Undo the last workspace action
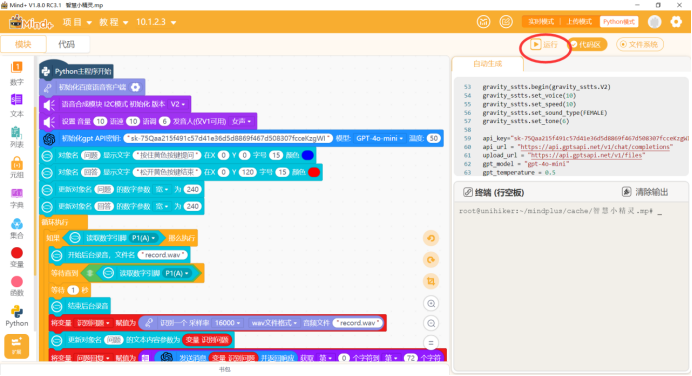 431,238
